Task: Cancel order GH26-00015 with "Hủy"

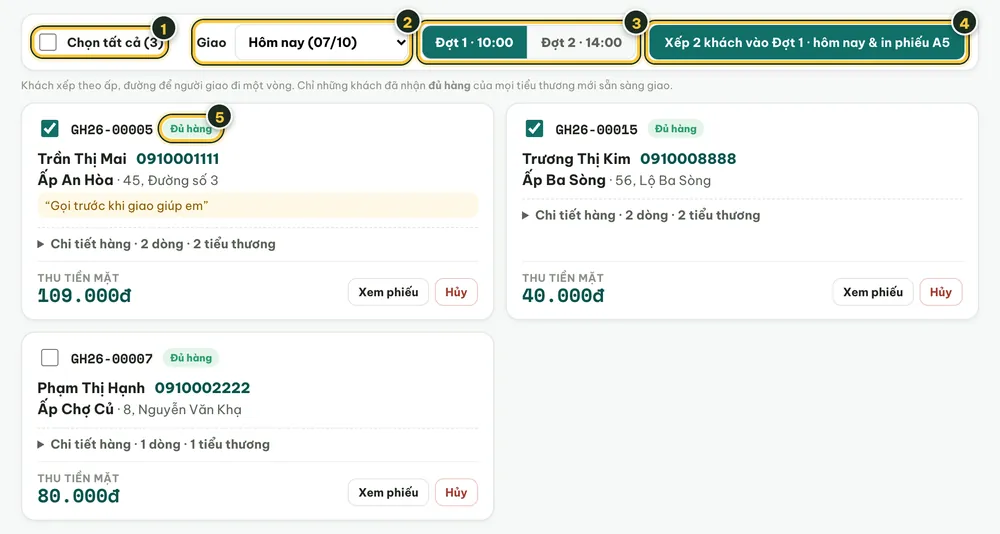Action: (x=941, y=292)
